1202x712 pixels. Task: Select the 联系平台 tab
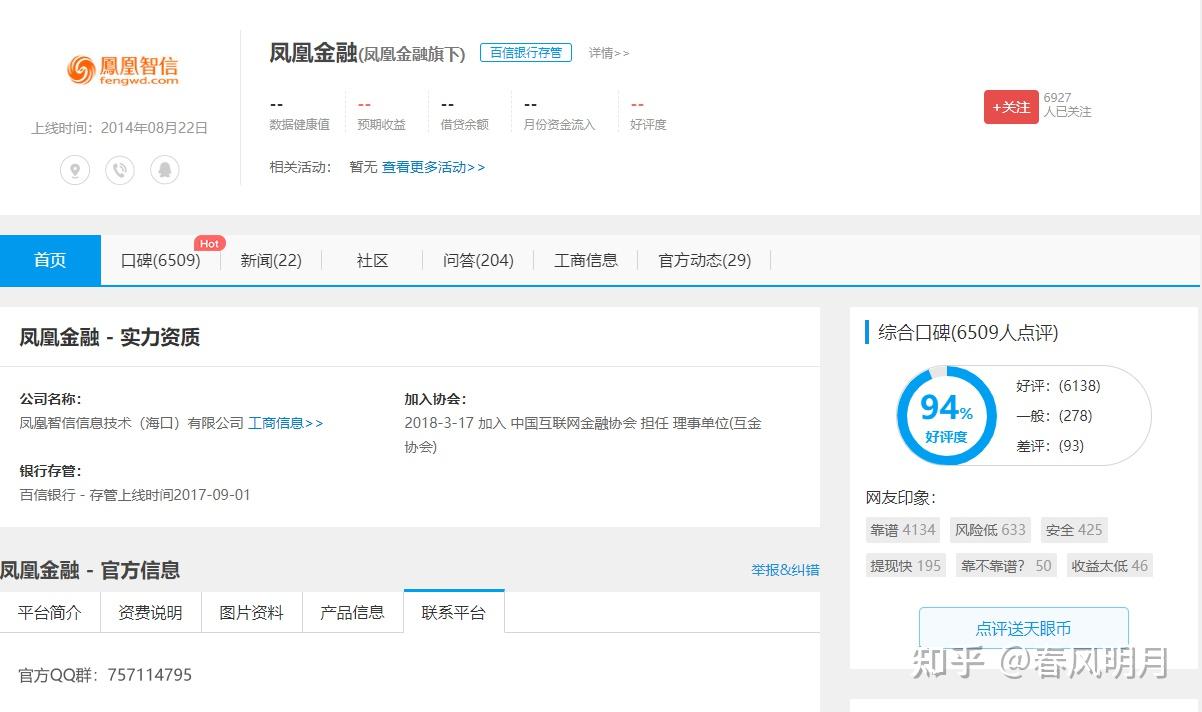(454, 611)
